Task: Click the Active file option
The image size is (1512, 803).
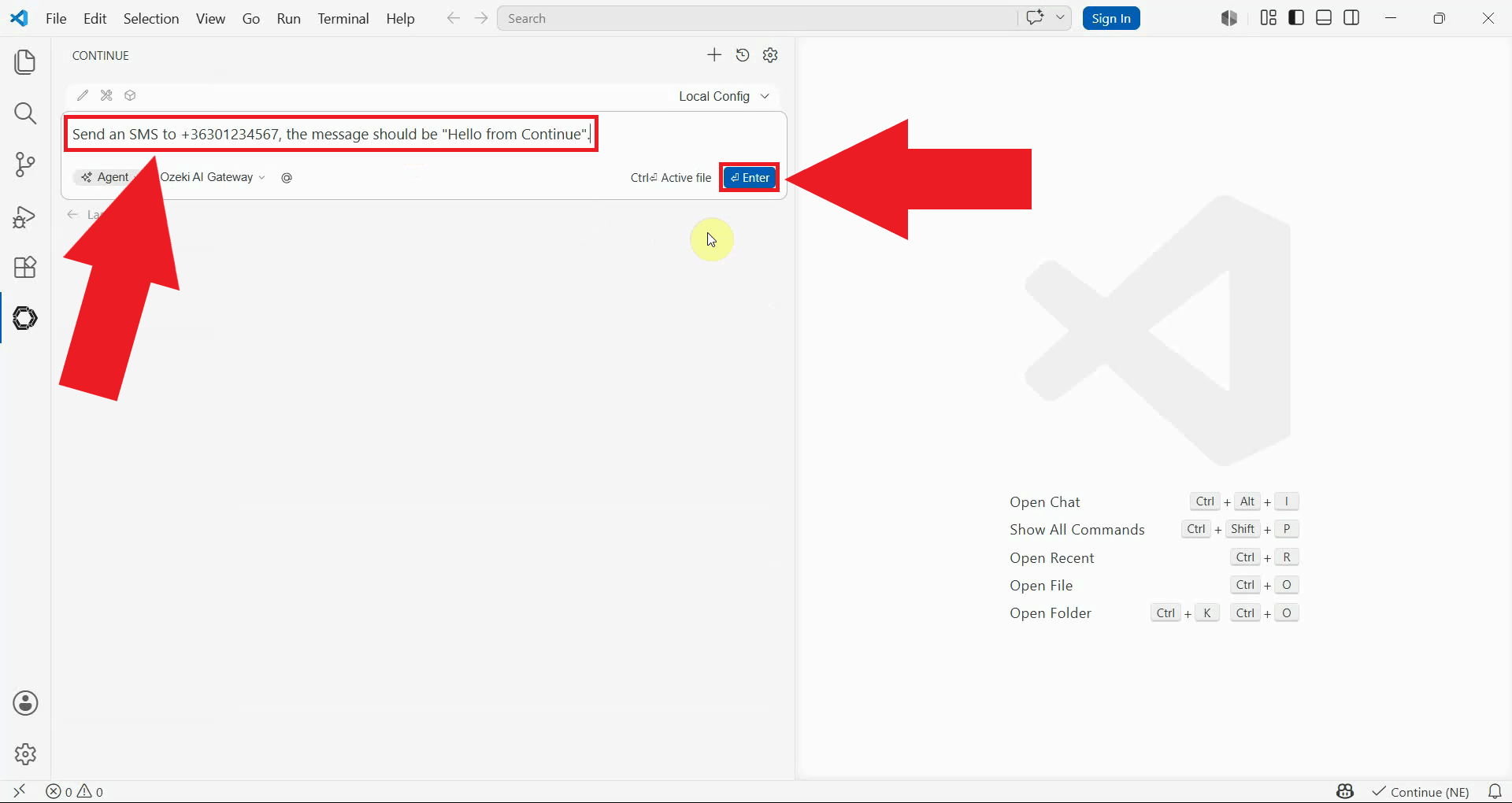Action: tap(671, 178)
